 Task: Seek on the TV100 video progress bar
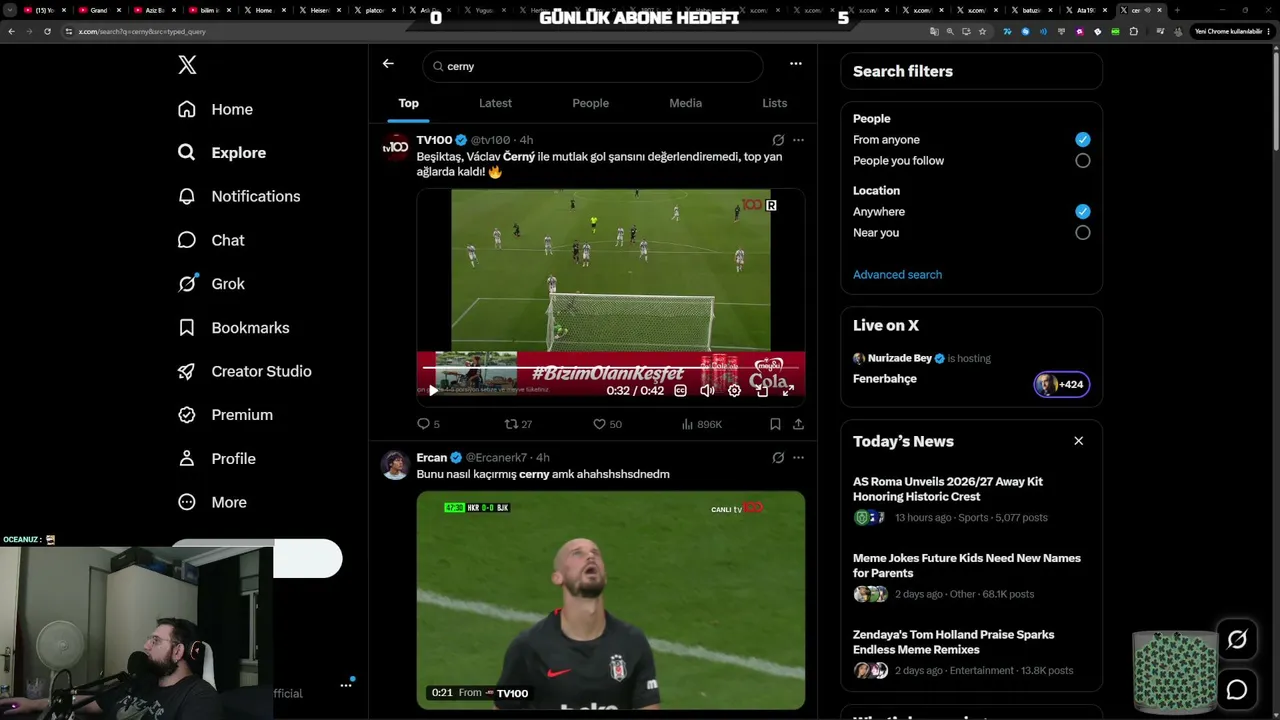click(610, 368)
